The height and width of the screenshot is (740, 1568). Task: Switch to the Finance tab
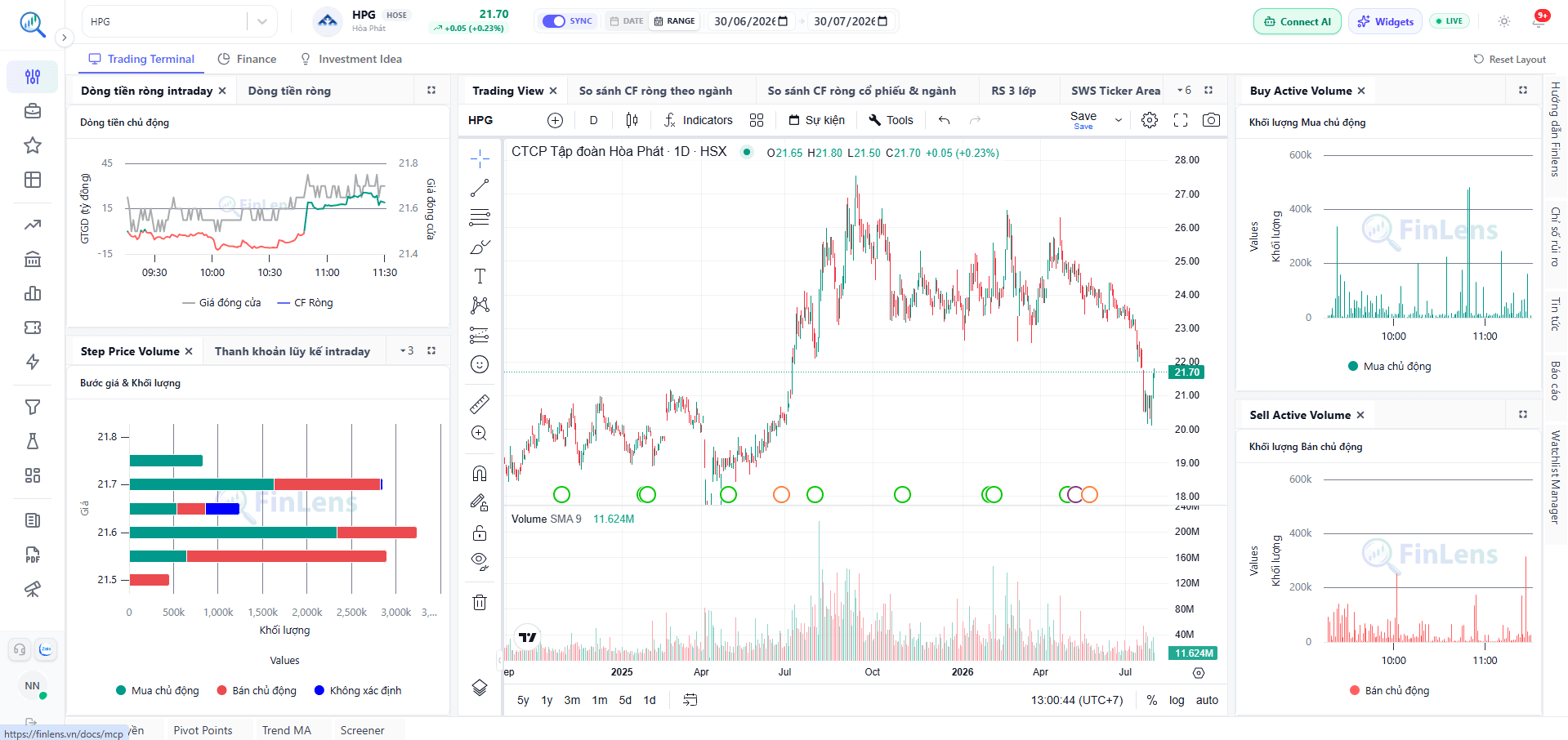247,59
